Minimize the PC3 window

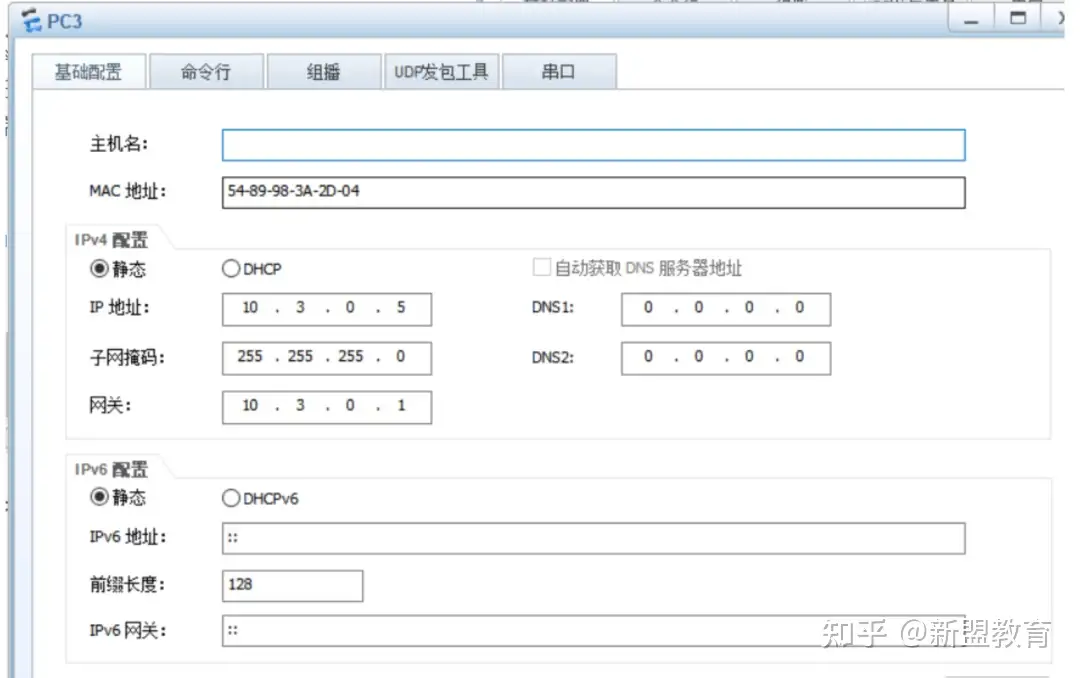click(971, 20)
